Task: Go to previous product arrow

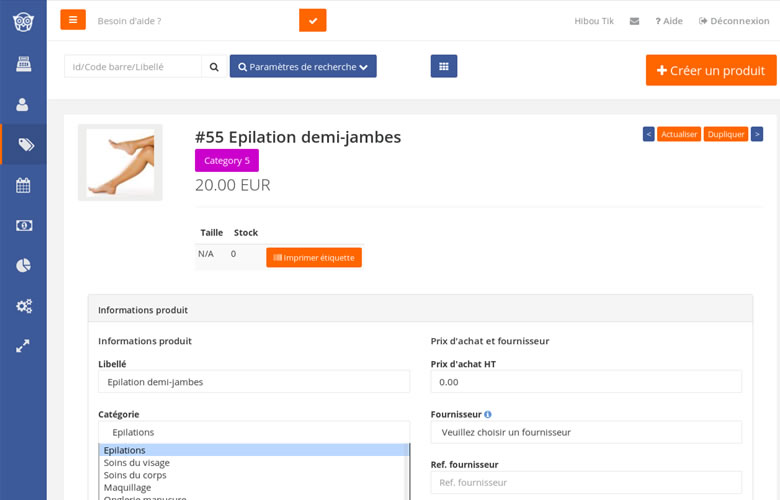Action: coord(649,134)
